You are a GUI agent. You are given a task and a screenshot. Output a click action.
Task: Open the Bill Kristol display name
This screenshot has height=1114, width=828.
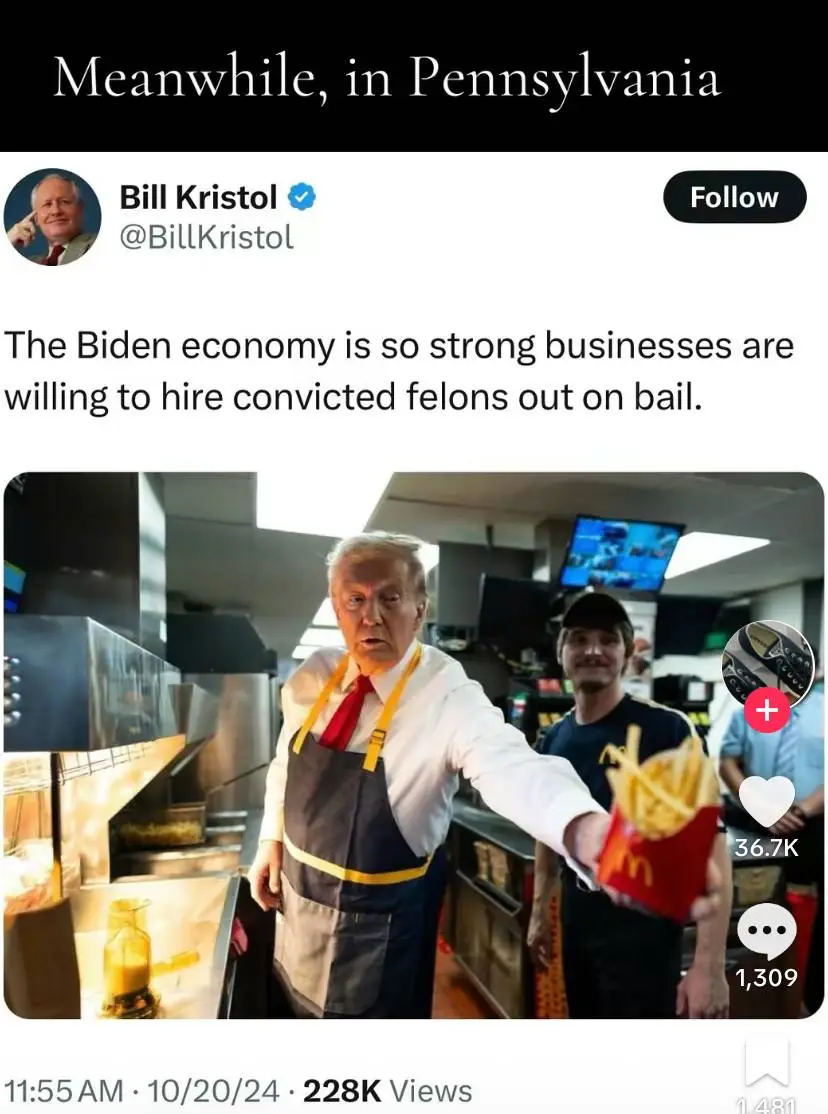coord(198,197)
